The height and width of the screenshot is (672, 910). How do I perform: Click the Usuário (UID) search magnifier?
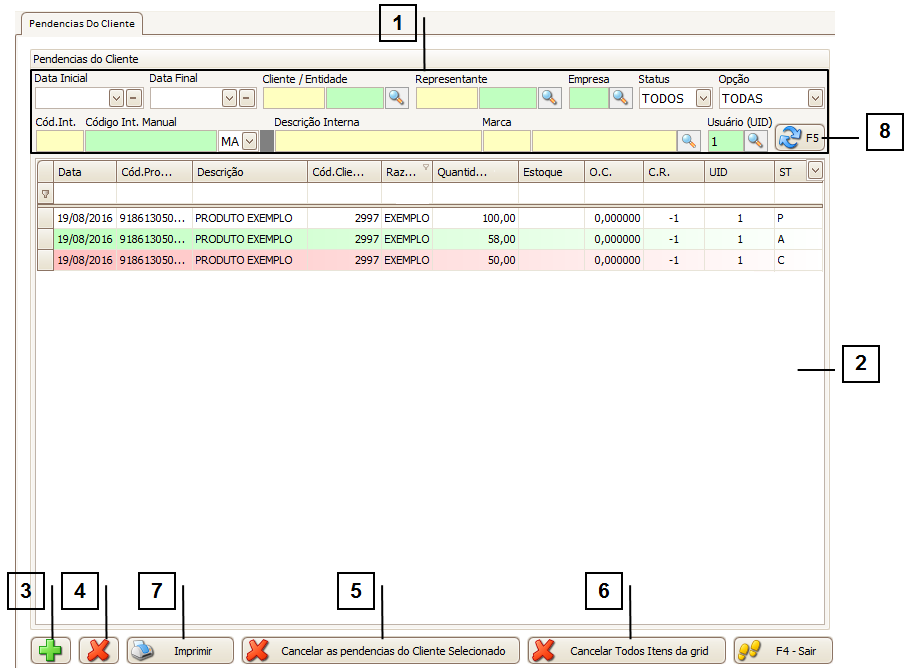point(755,141)
